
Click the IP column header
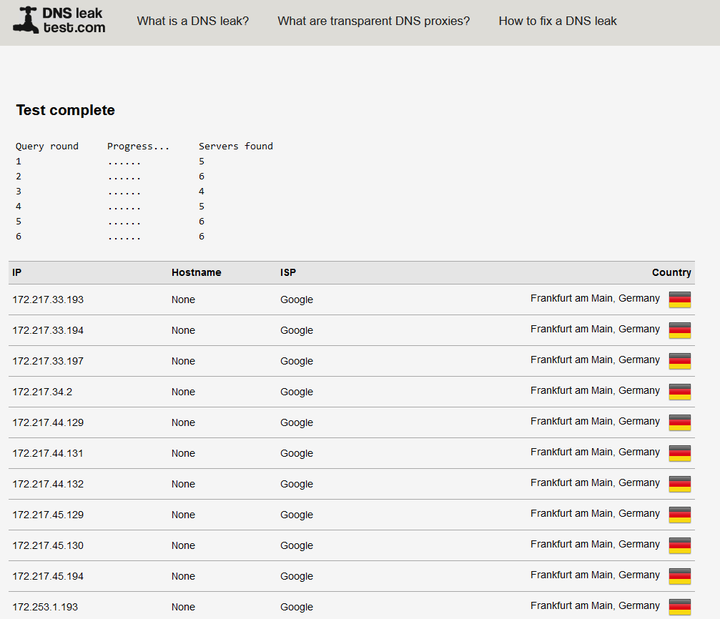point(17,272)
